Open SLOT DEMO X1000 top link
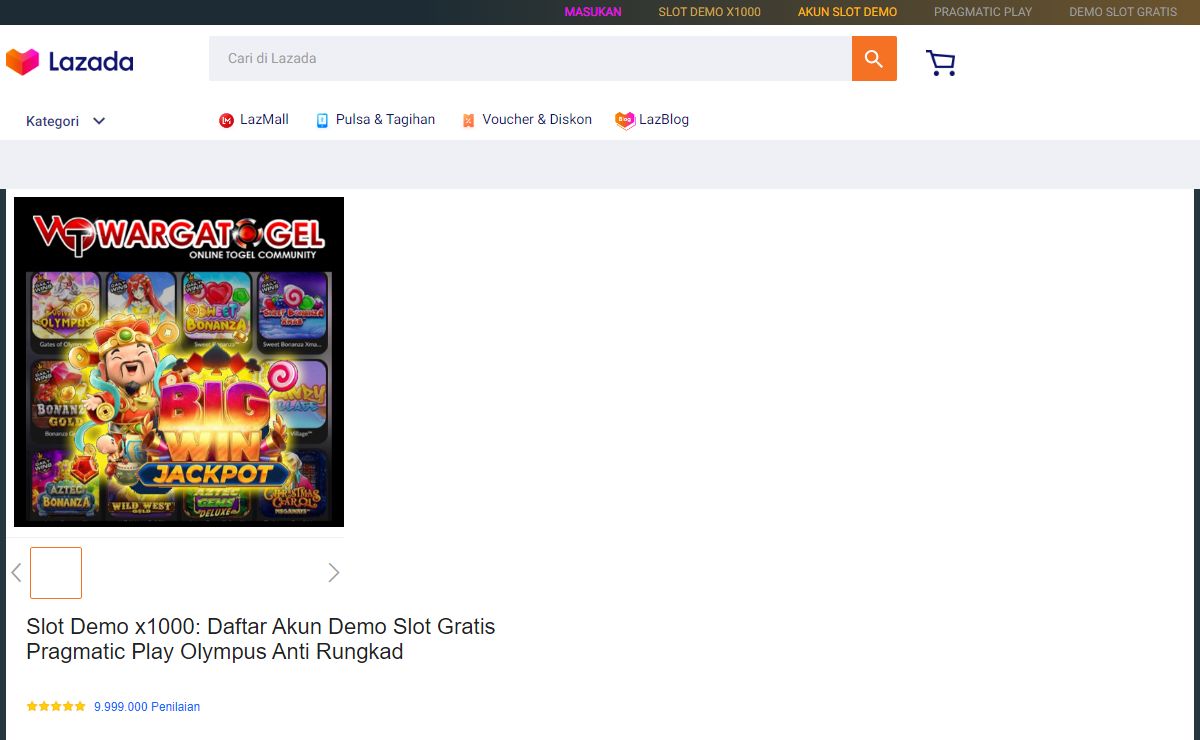The width and height of the screenshot is (1200, 740). point(709,12)
